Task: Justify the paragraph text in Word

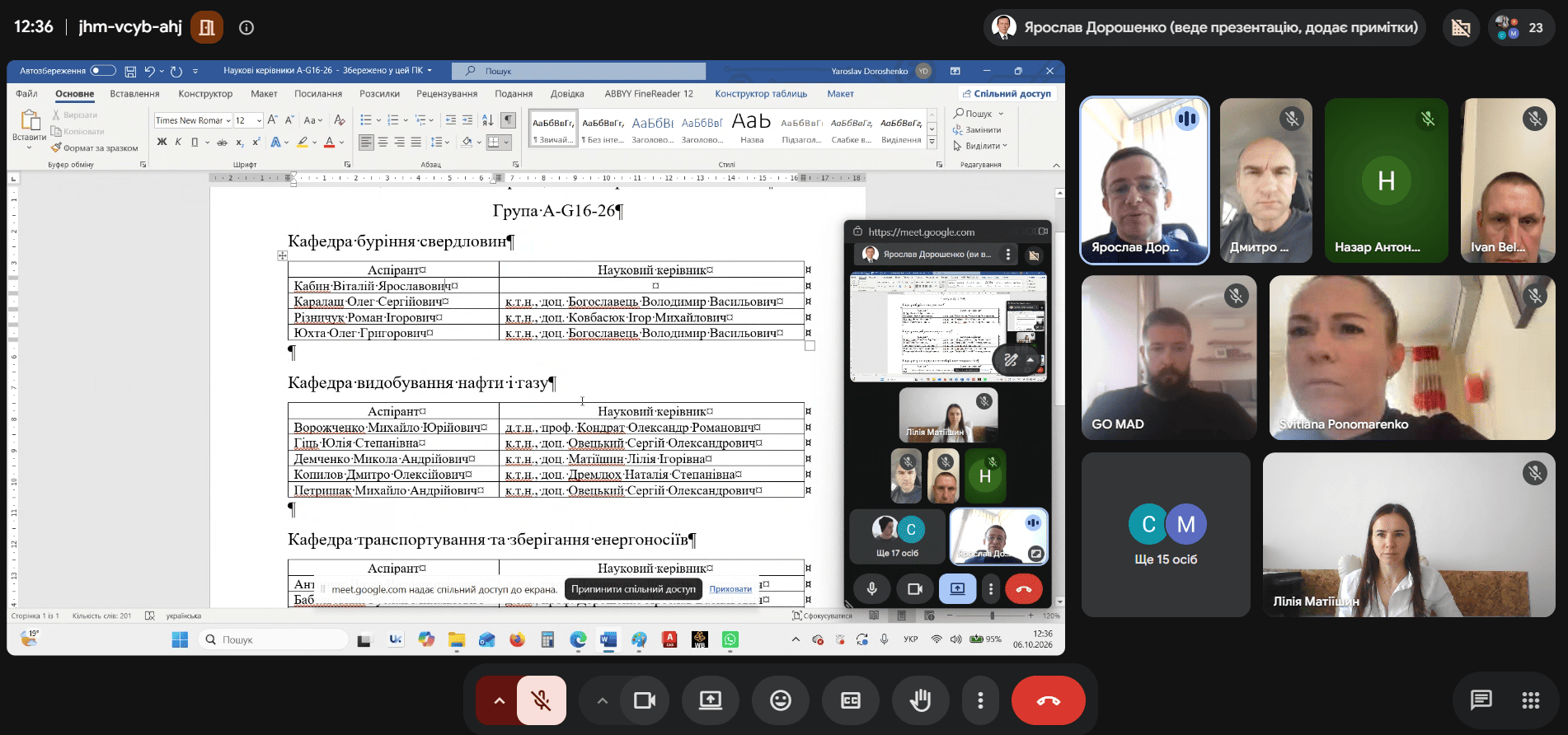Action: pyautogui.click(x=416, y=142)
